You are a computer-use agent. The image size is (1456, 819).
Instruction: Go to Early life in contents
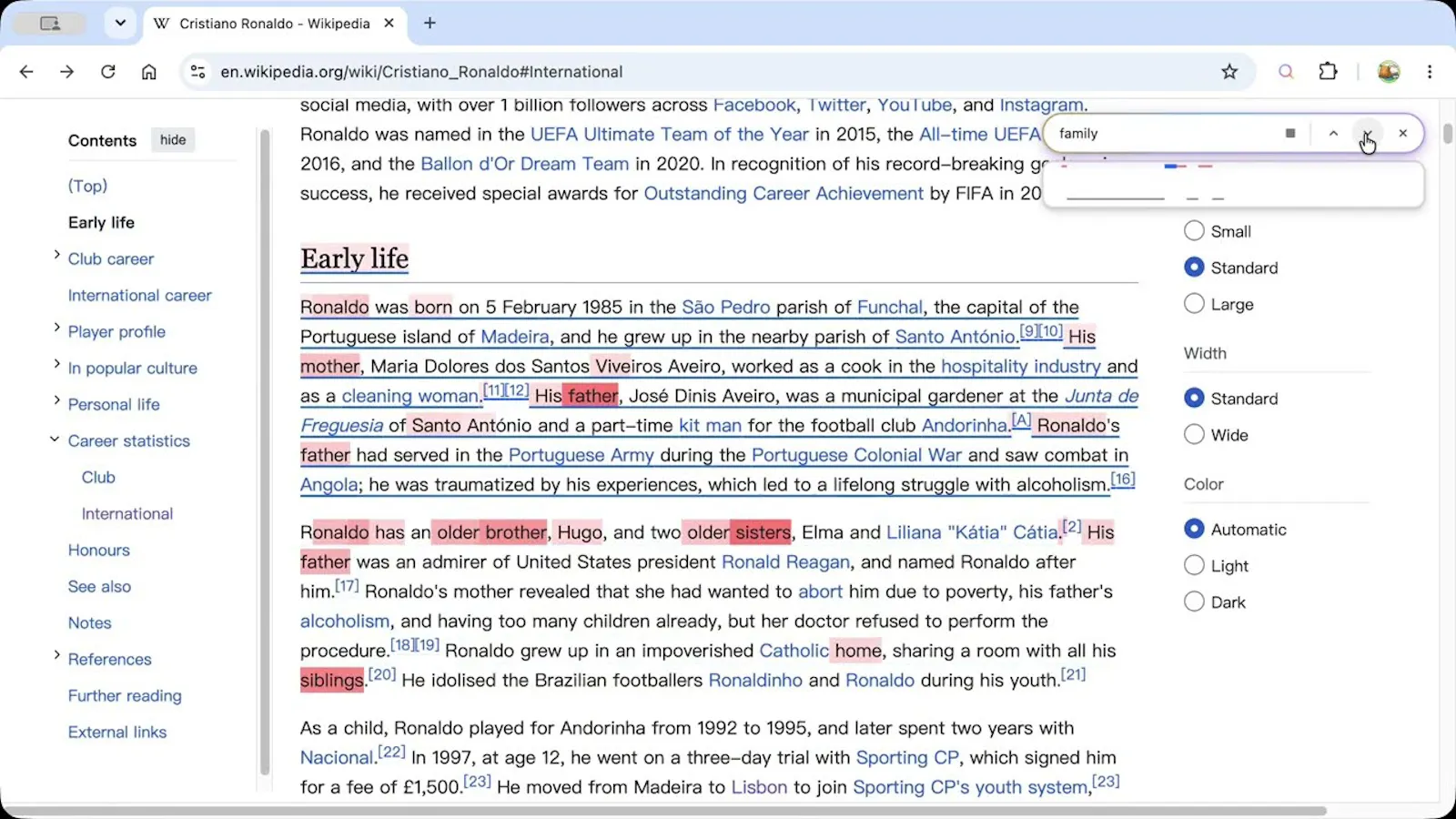101,222
